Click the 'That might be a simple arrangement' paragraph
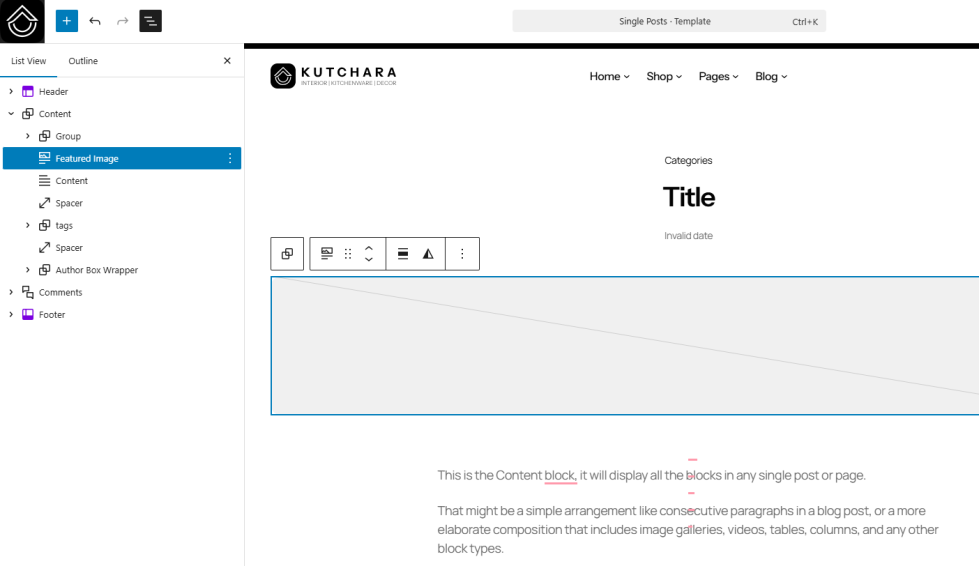979x566 pixels. (687, 529)
